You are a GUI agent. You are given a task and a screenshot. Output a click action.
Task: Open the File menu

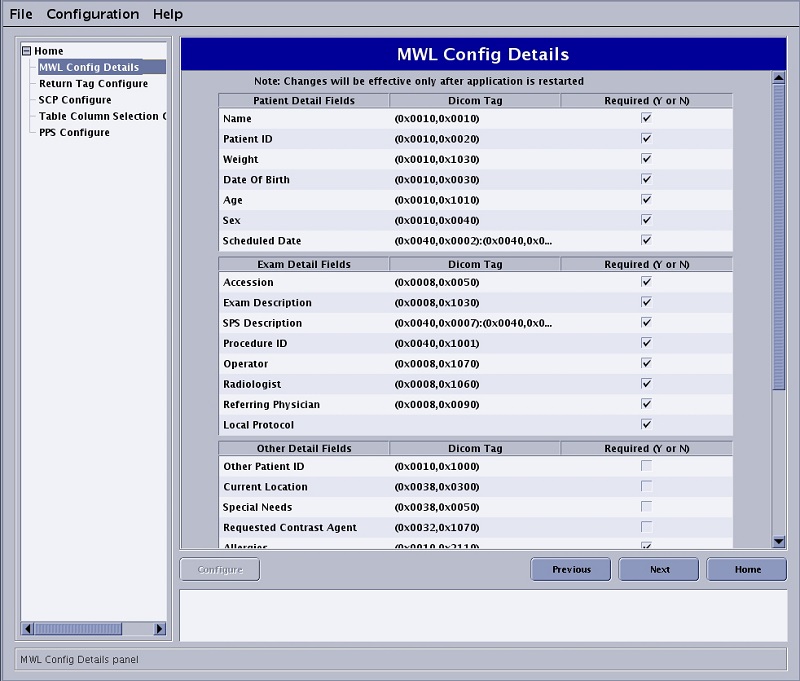point(21,14)
